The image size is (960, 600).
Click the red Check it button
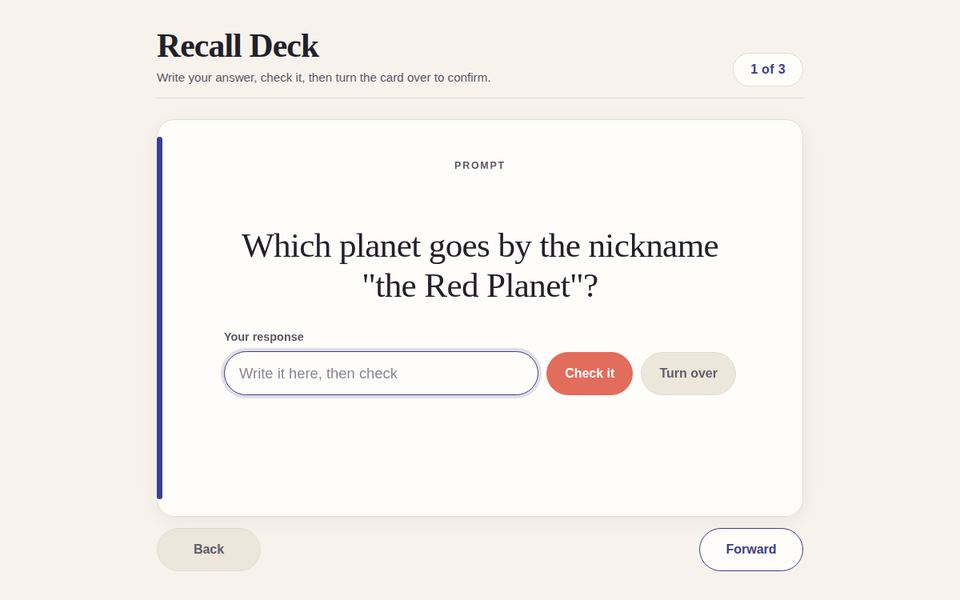pyautogui.click(x=589, y=373)
